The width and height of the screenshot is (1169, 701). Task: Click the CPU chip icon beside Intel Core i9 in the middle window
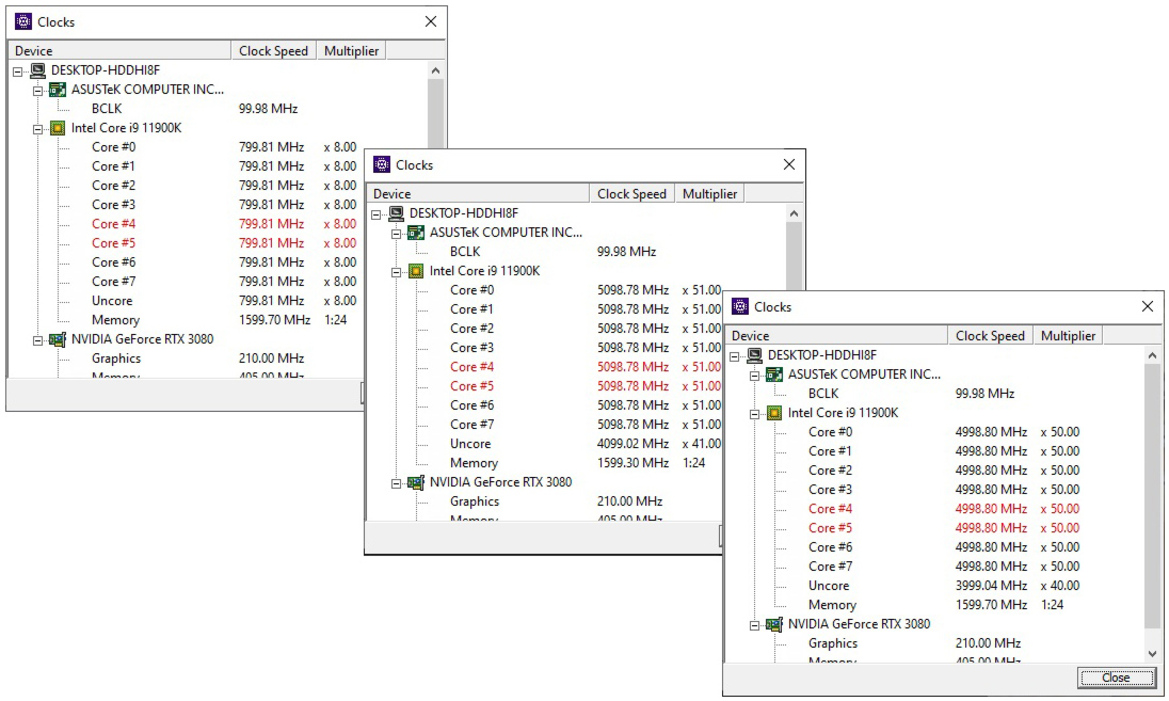(x=416, y=271)
